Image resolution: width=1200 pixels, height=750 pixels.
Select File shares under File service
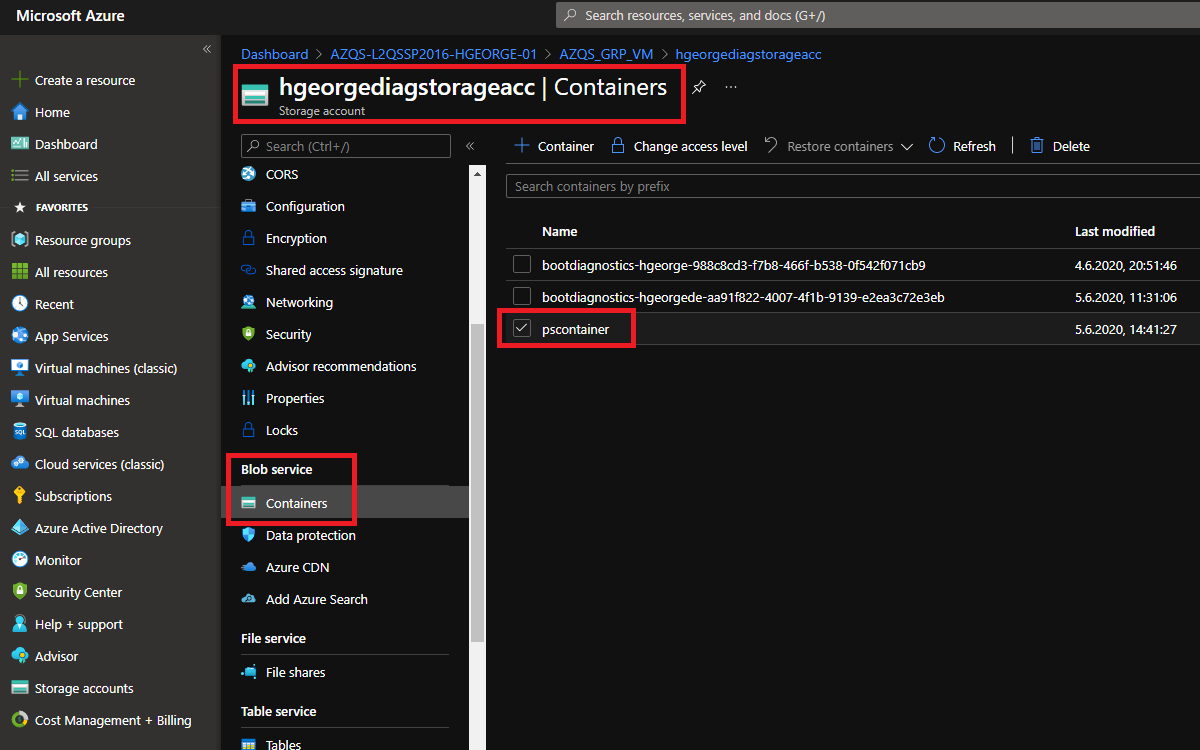pyautogui.click(x=295, y=672)
